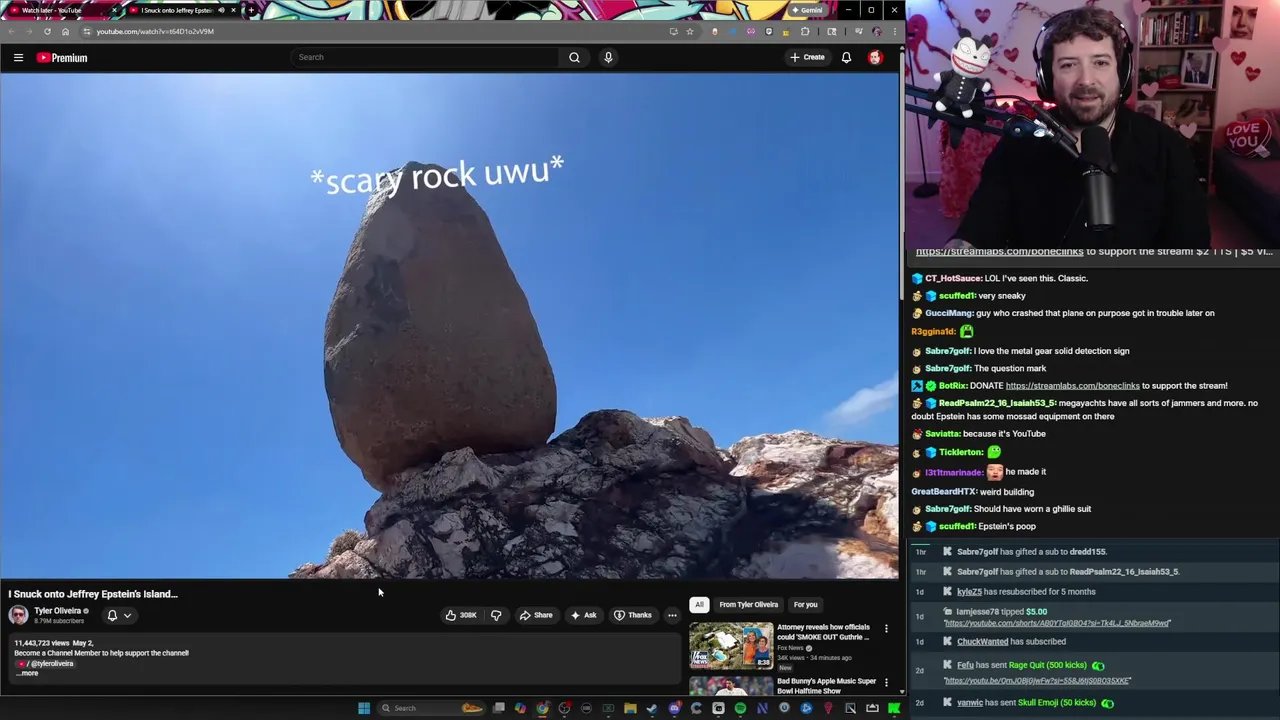Open Bad Bunny halftime show thumbnail

point(731,686)
